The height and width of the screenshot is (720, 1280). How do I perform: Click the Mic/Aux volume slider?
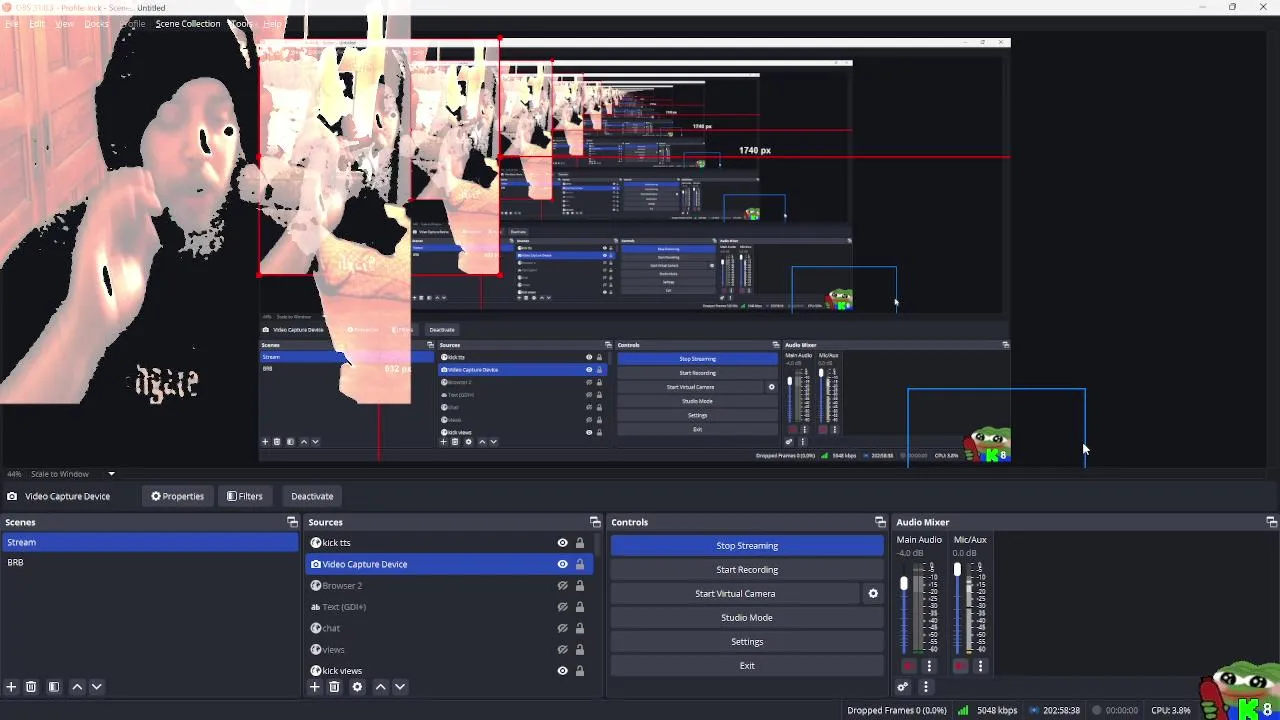956,610
